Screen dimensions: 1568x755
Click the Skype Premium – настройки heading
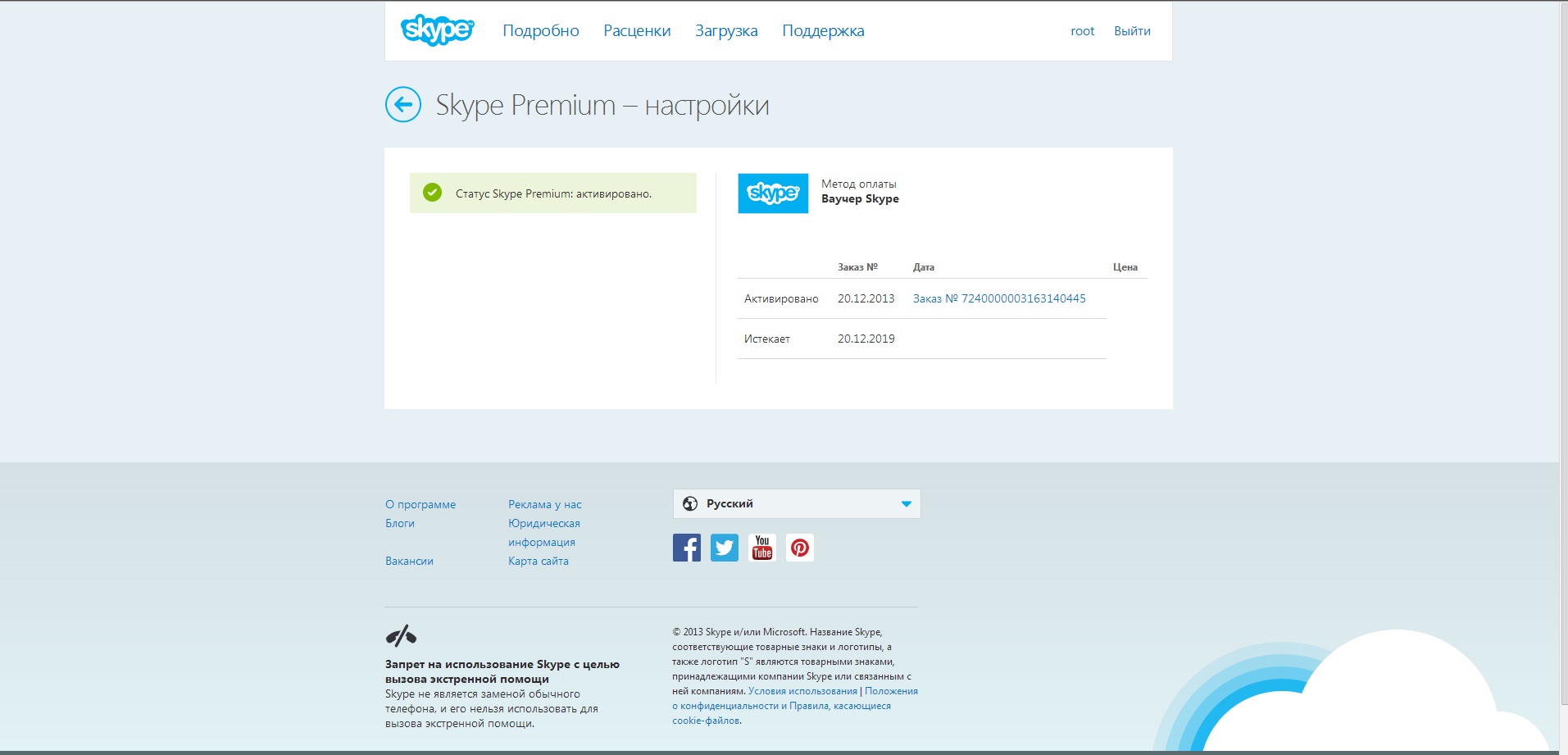(602, 105)
